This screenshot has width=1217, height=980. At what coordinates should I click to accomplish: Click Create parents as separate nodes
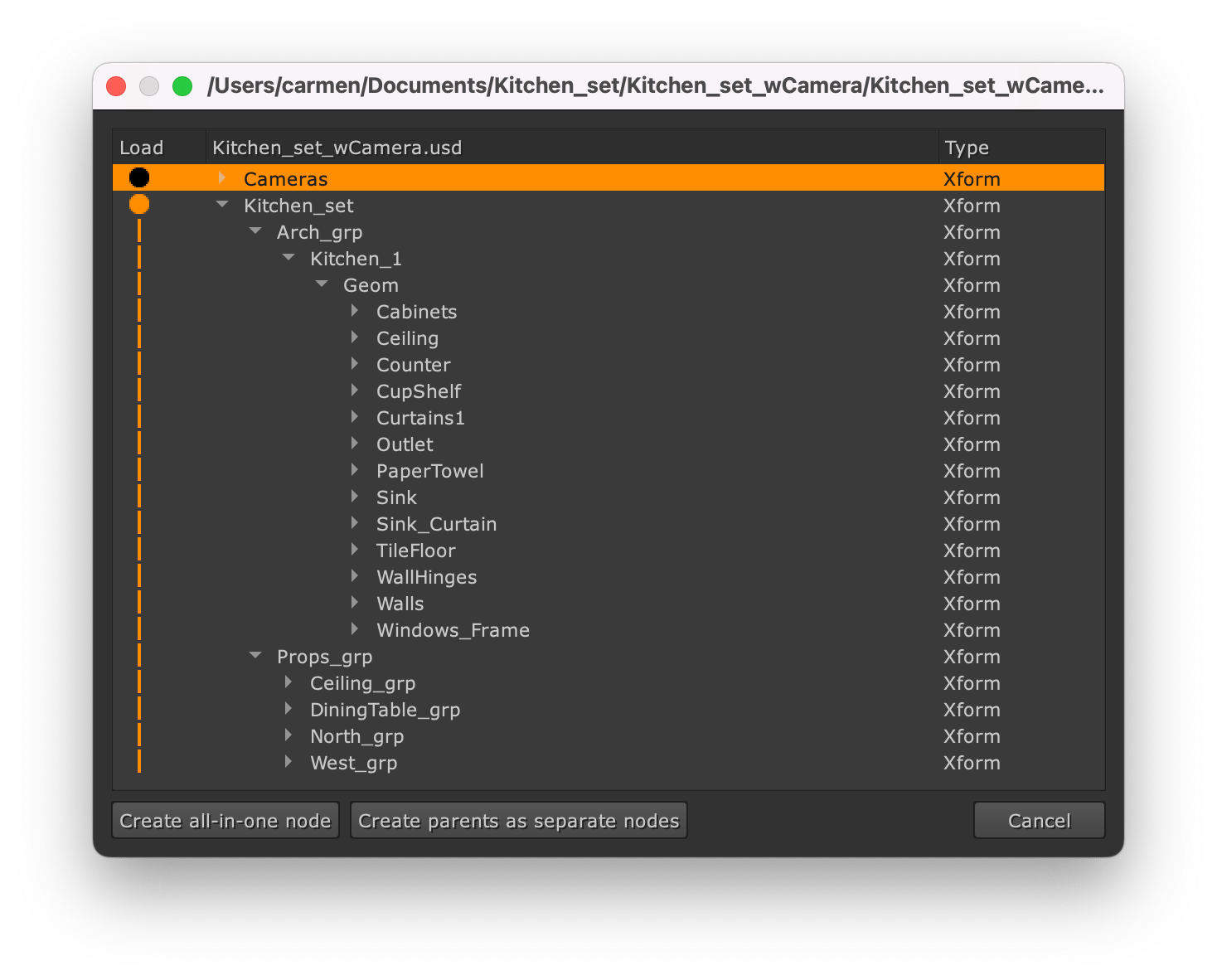click(x=518, y=820)
